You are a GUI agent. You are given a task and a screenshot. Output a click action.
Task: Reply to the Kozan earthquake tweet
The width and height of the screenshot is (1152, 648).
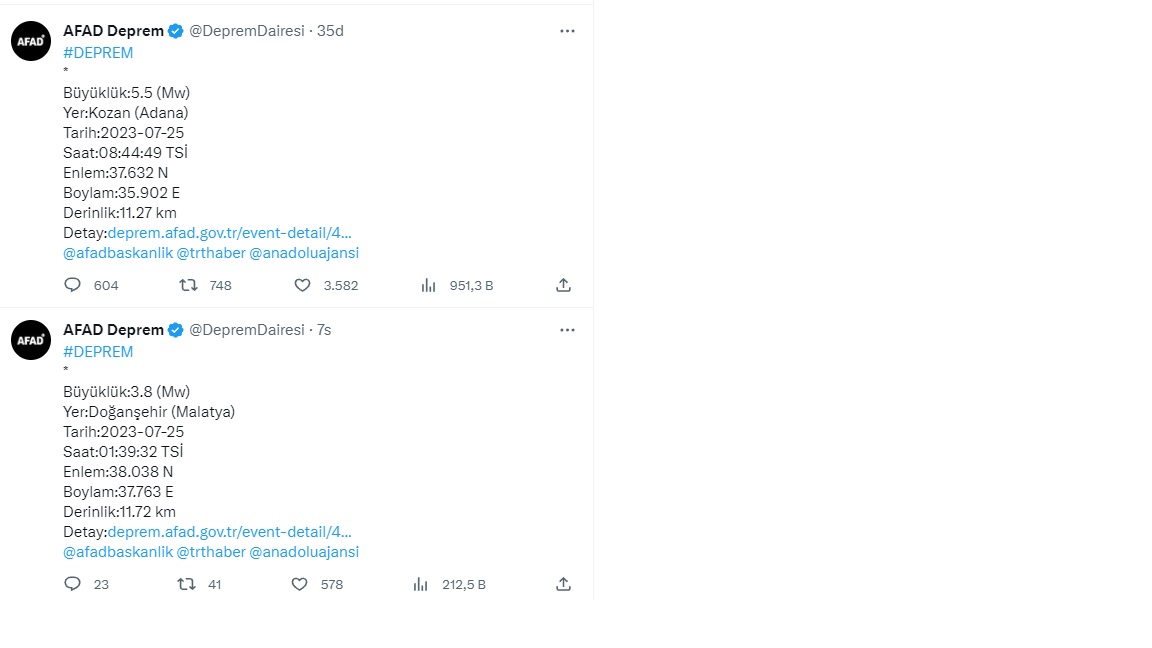[72, 285]
